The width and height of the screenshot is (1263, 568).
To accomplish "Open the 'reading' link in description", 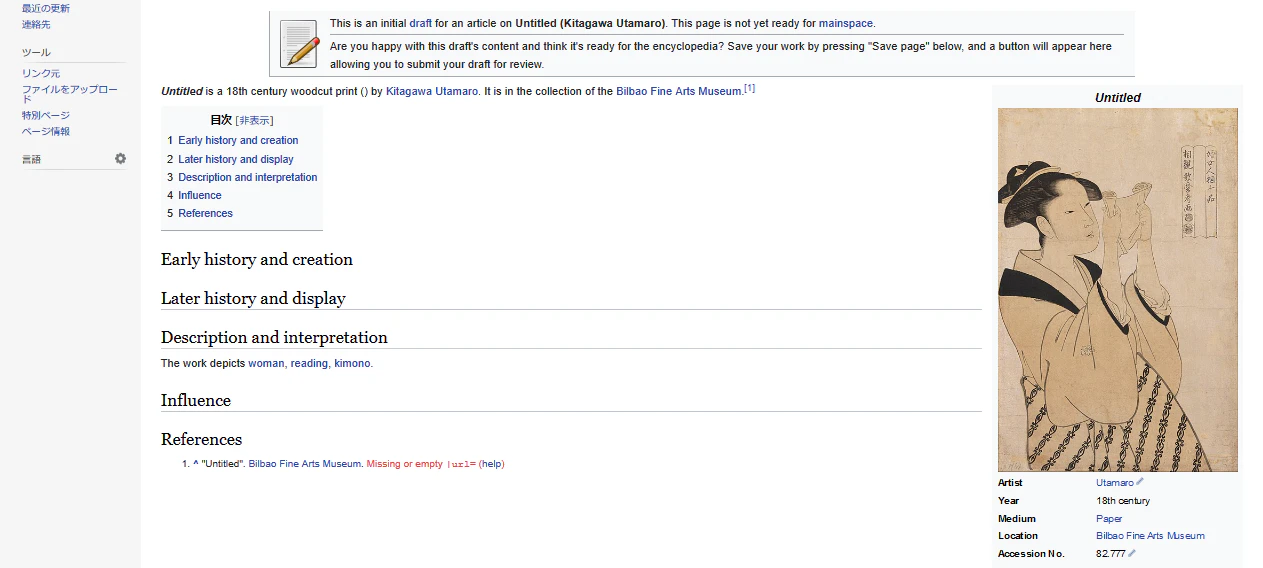I will (x=309, y=363).
